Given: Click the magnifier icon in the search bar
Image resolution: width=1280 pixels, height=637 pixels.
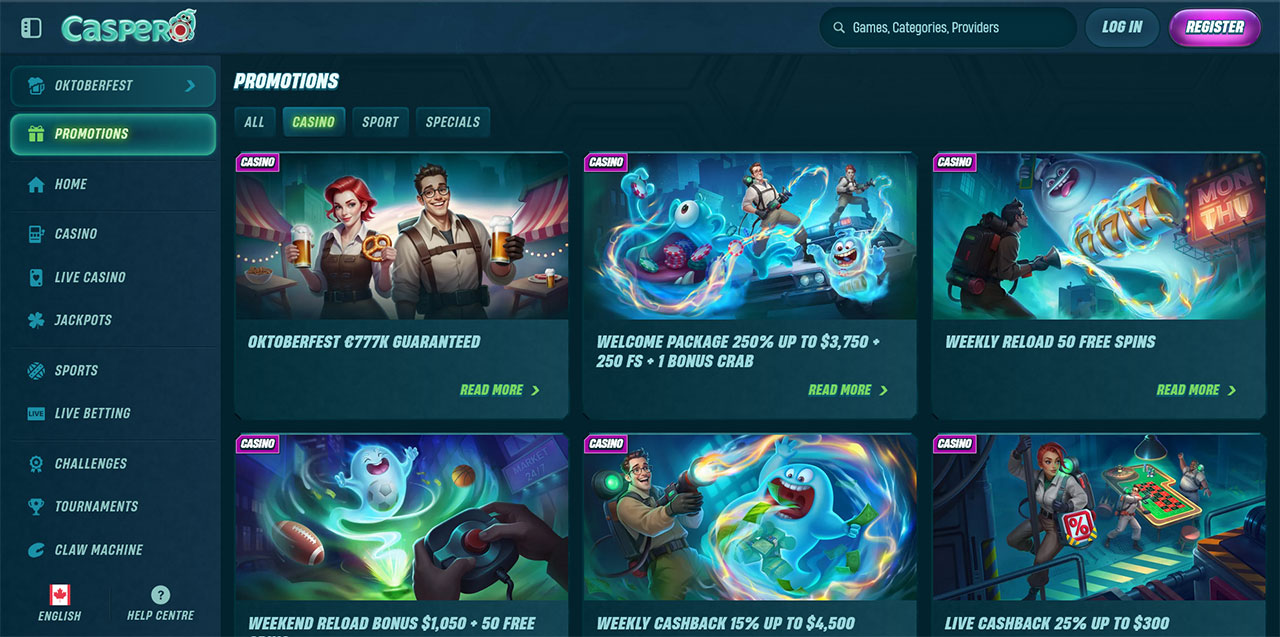Looking at the screenshot, I should pos(837,28).
